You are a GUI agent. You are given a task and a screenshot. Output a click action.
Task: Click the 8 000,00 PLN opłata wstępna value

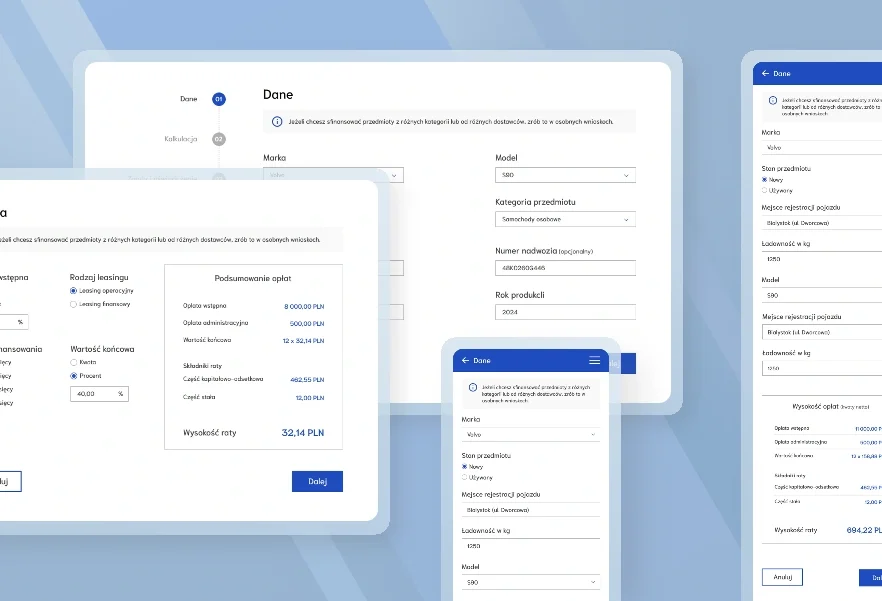tap(304, 307)
